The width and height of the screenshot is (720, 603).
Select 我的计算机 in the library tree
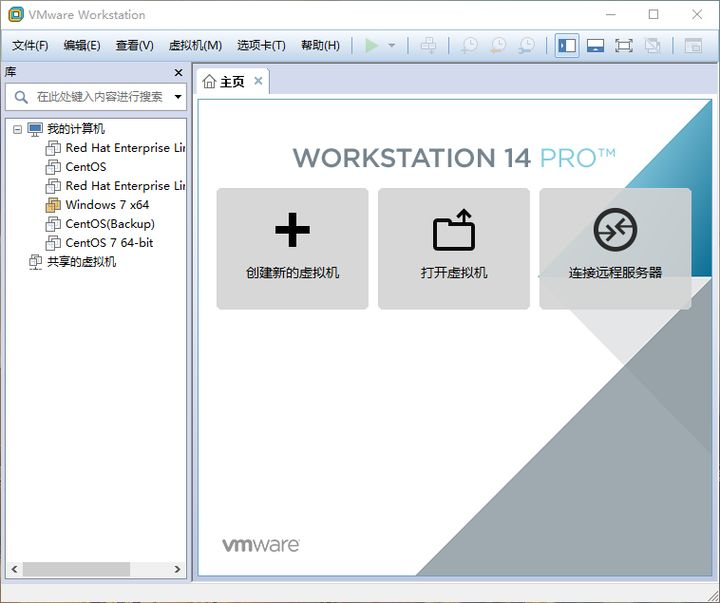pos(76,129)
